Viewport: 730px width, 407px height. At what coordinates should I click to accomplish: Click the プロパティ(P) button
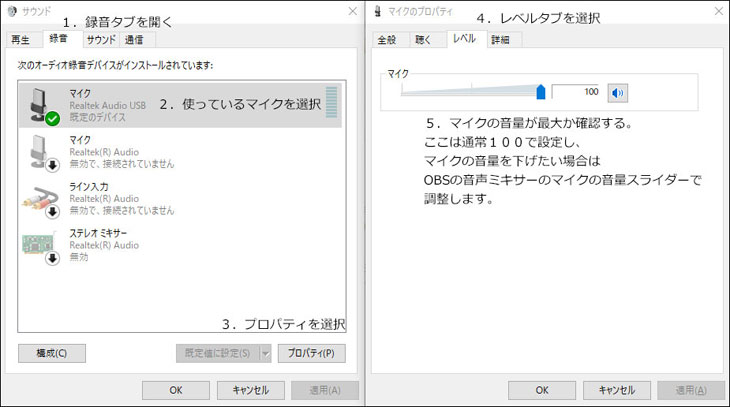pos(311,353)
